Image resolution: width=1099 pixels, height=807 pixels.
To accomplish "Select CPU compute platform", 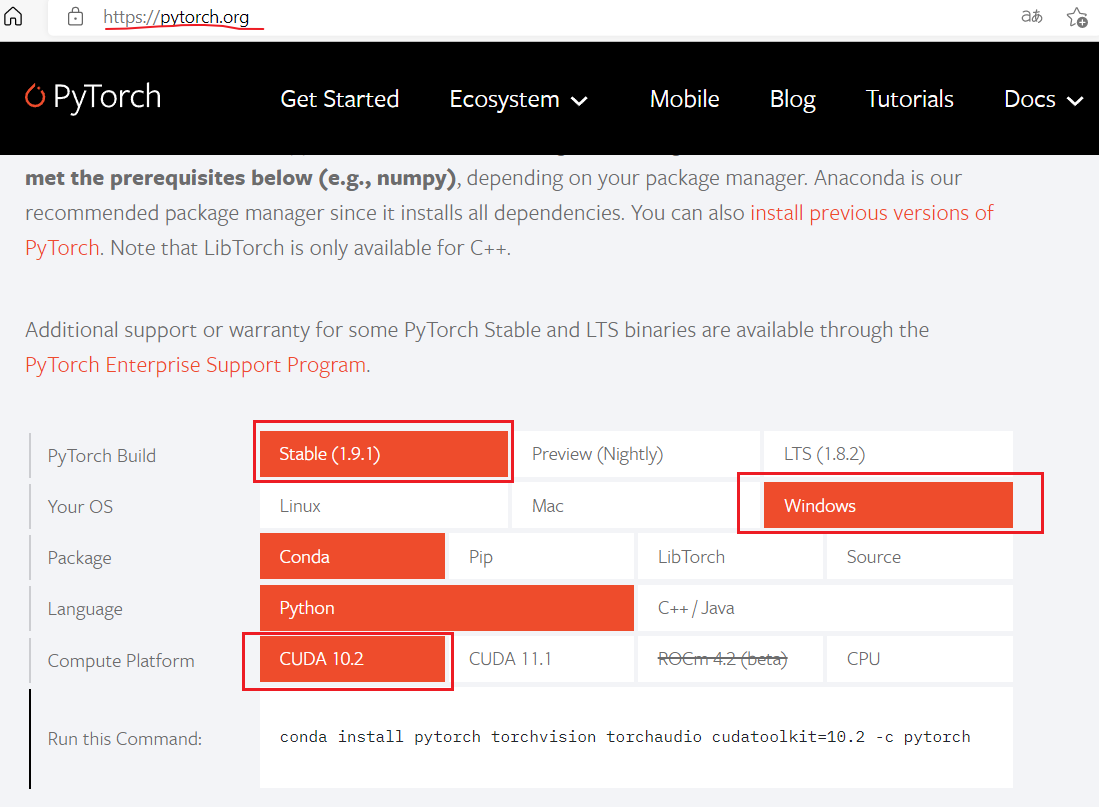I will (x=920, y=658).
